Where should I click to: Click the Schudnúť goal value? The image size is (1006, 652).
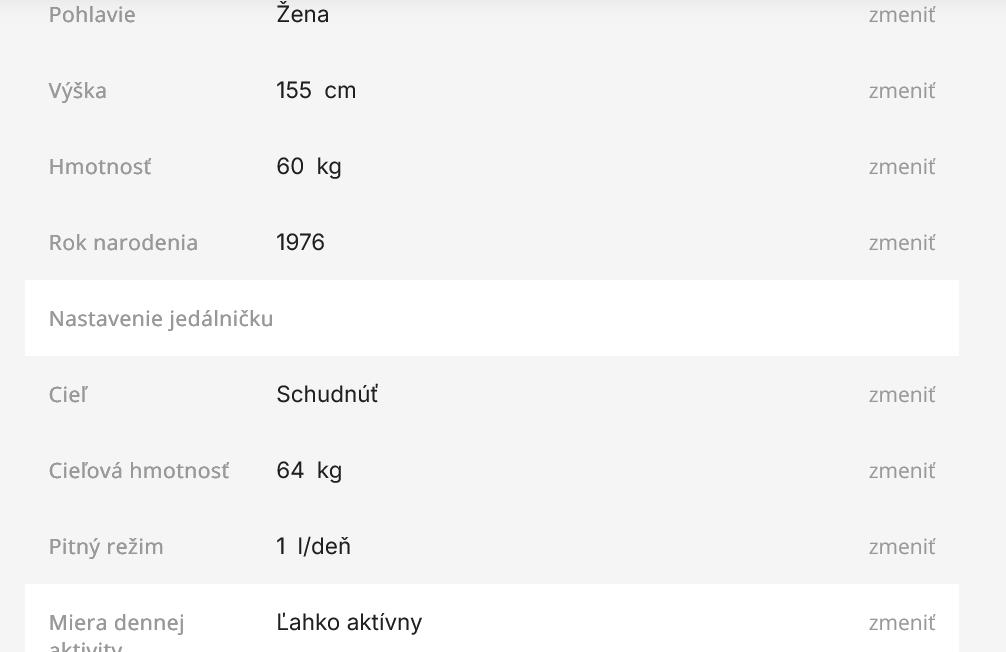[327, 395]
